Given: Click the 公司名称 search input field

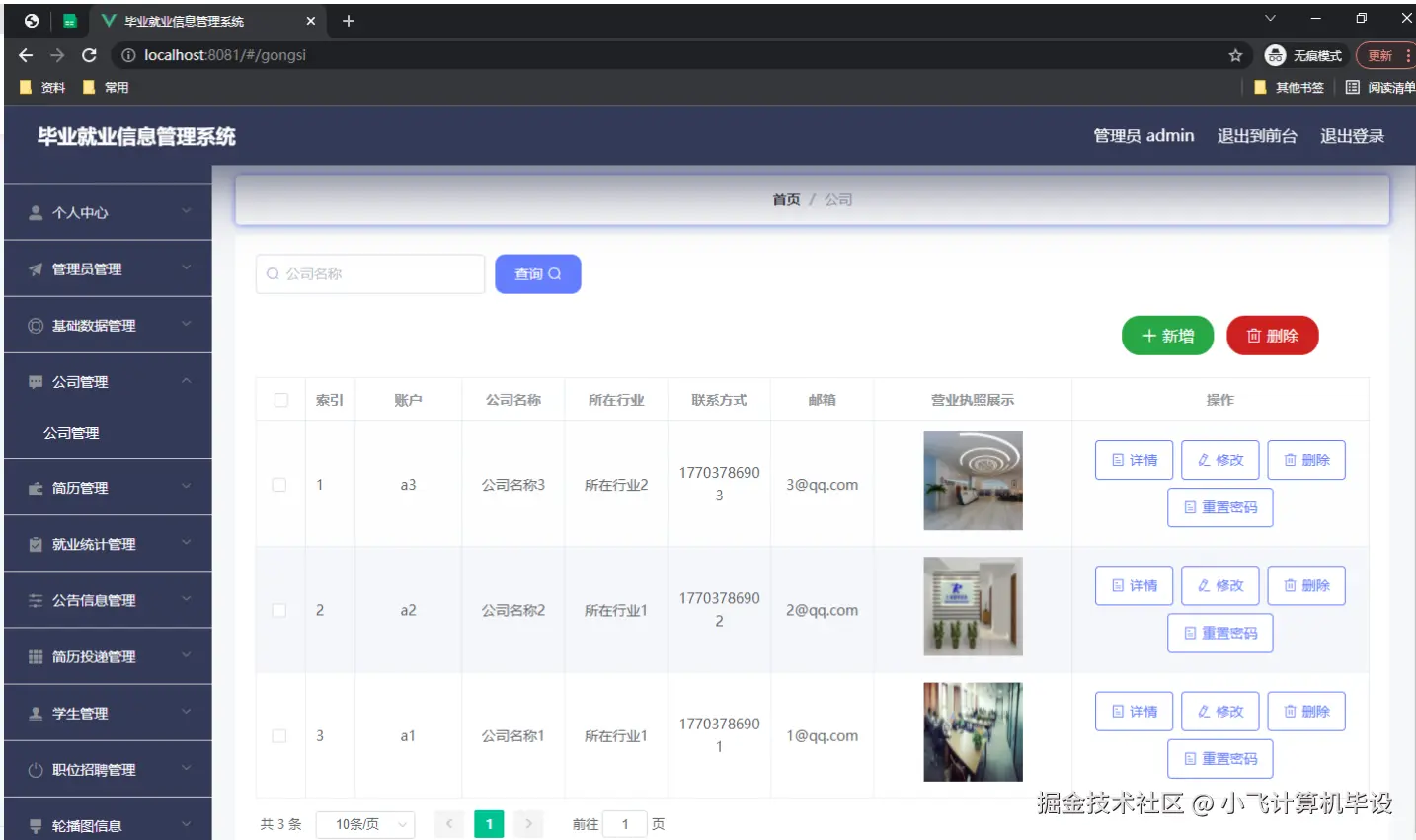Looking at the screenshot, I should (x=370, y=274).
